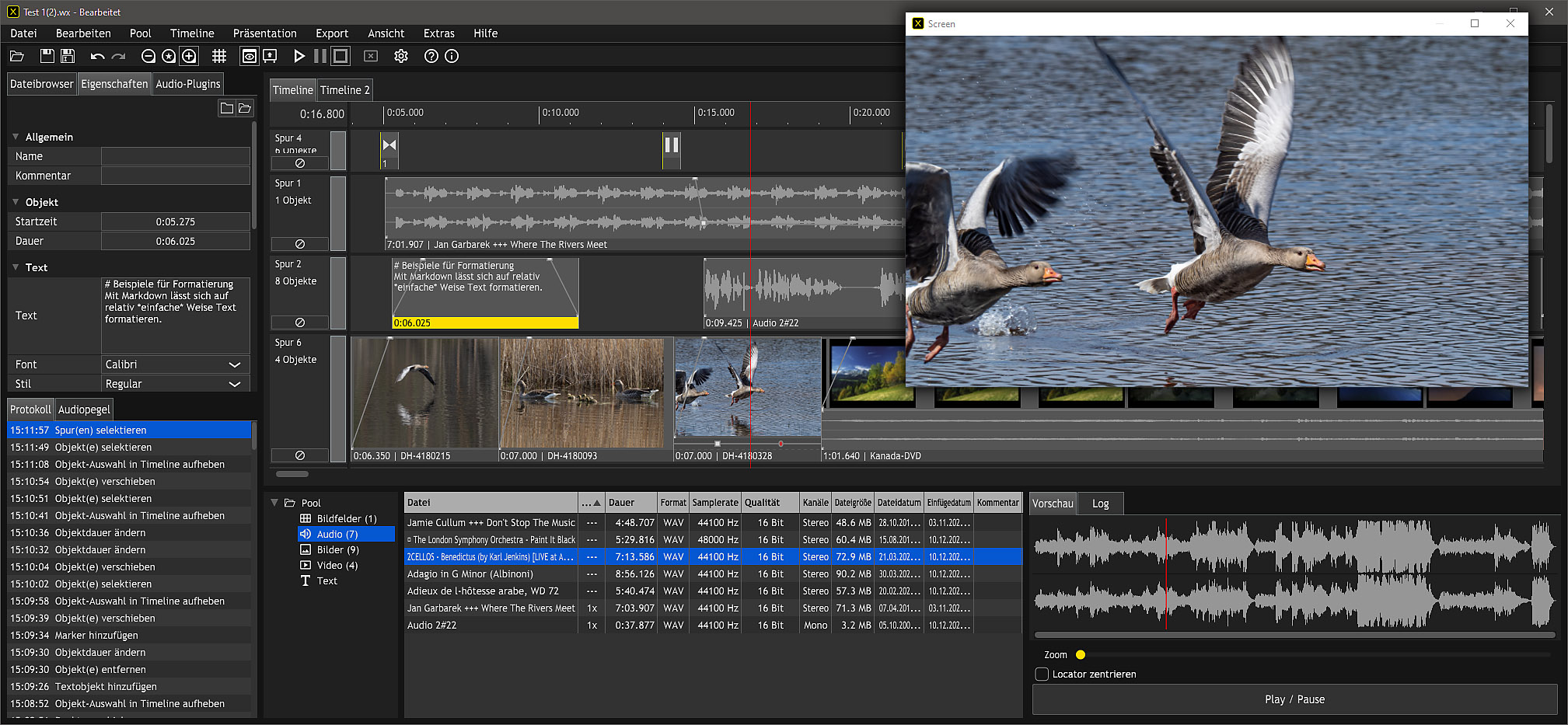Image resolution: width=1568 pixels, height=725 pixels.
Task: Switch to the Audio-Plugins tab
Action: coord(187,84)
